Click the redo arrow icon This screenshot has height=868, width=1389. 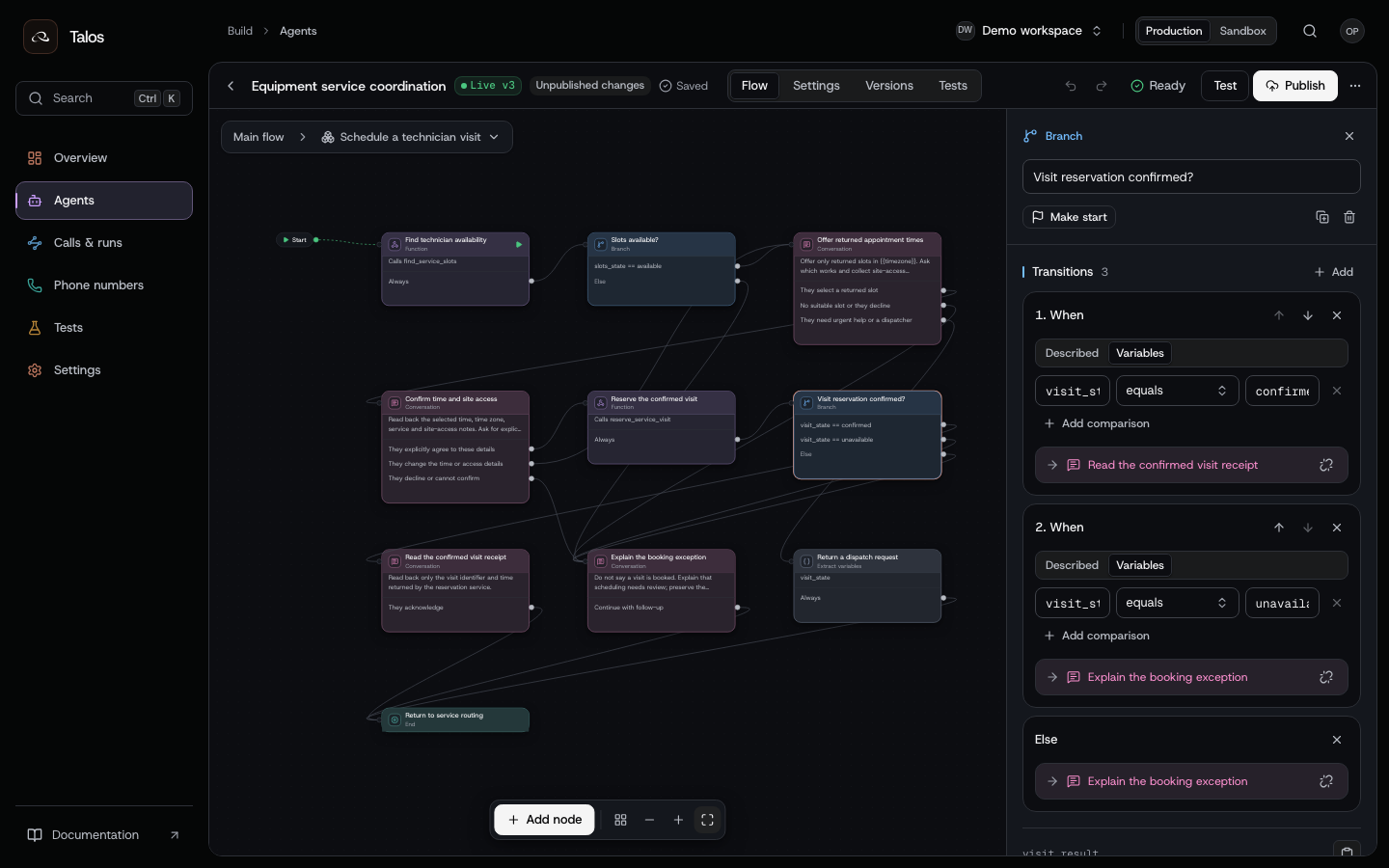(1102, 86)
